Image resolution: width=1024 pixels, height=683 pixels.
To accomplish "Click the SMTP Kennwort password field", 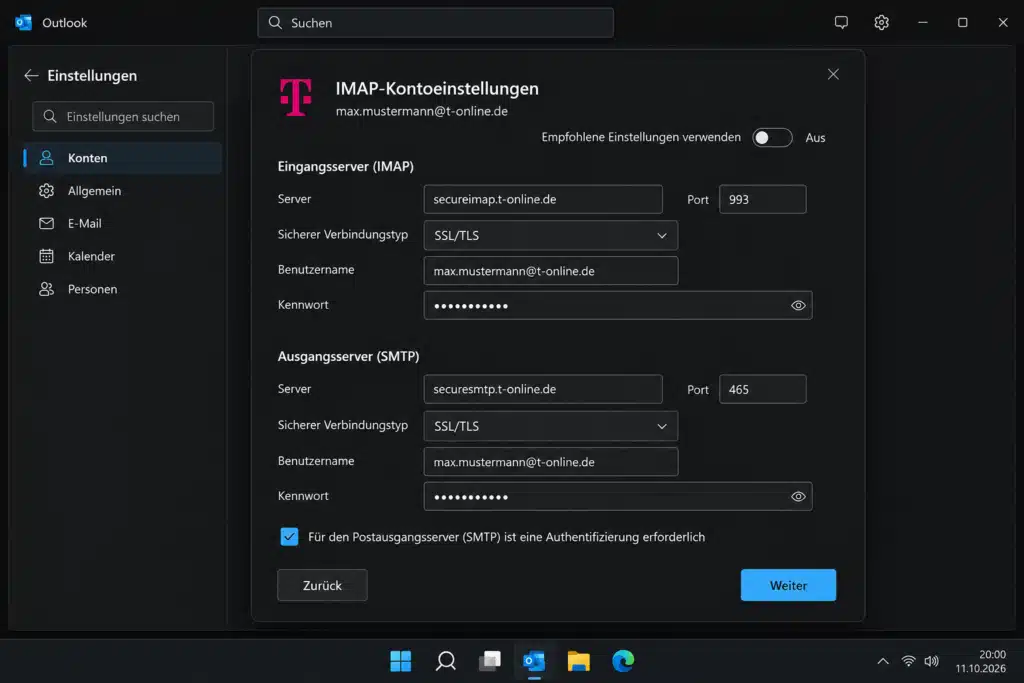I will click(618, 496).
